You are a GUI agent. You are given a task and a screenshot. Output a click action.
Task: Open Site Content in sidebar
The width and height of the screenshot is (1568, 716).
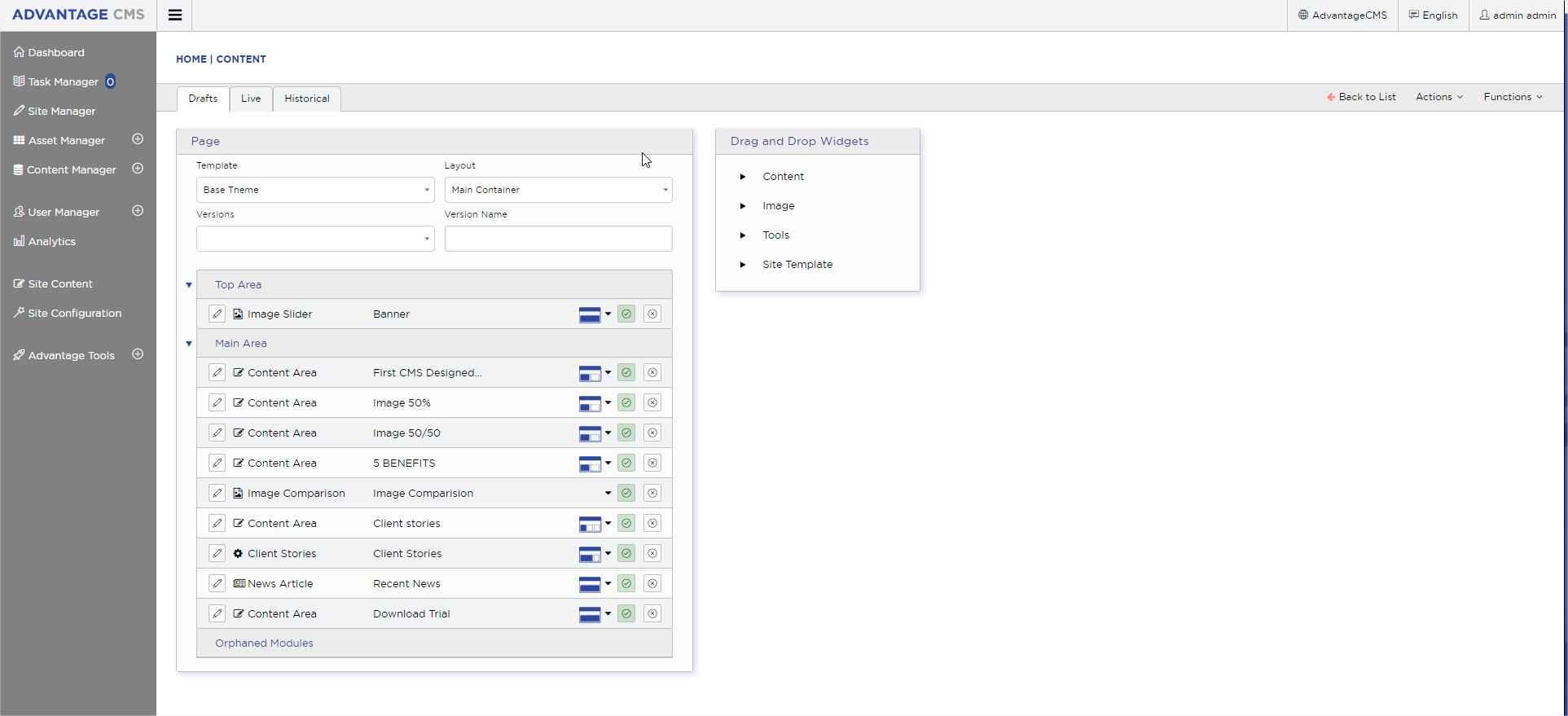pyautogui.click(x=53, y=283)
